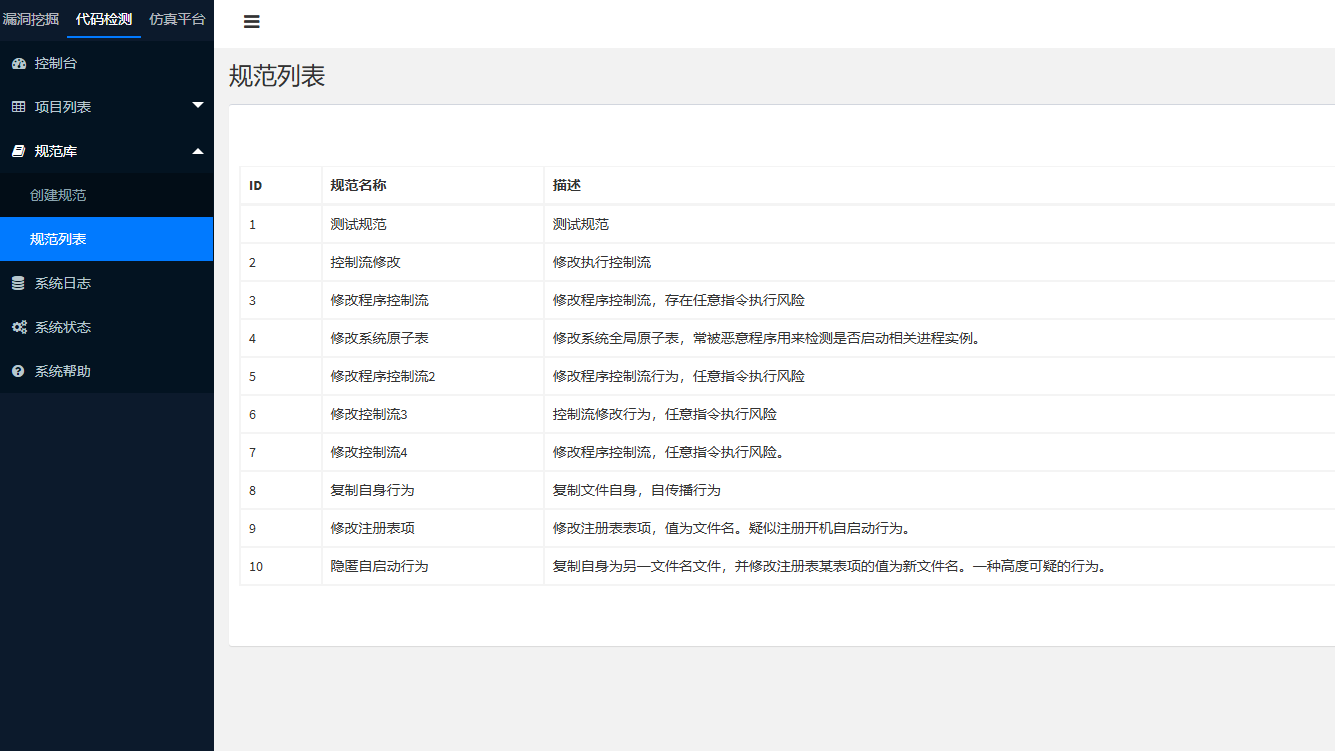Click the 系统状态 gears icon
Image resolution: width=1335 pixels, height=751 pixels.
18,327
